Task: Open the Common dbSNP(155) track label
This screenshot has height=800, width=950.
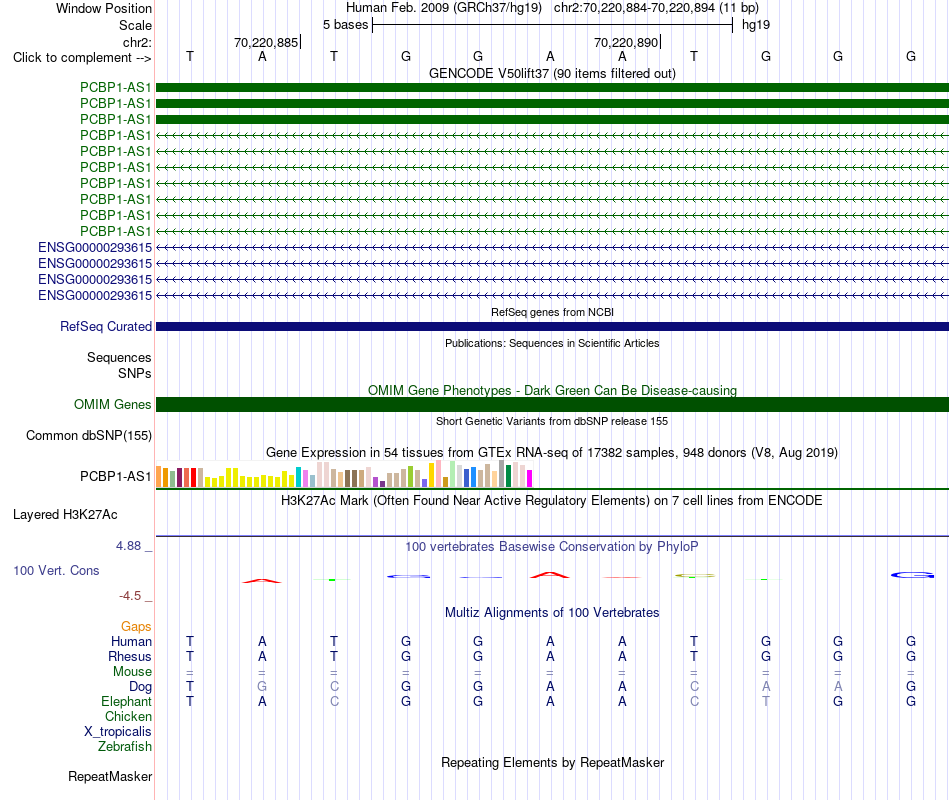Action: click(89, 436)
